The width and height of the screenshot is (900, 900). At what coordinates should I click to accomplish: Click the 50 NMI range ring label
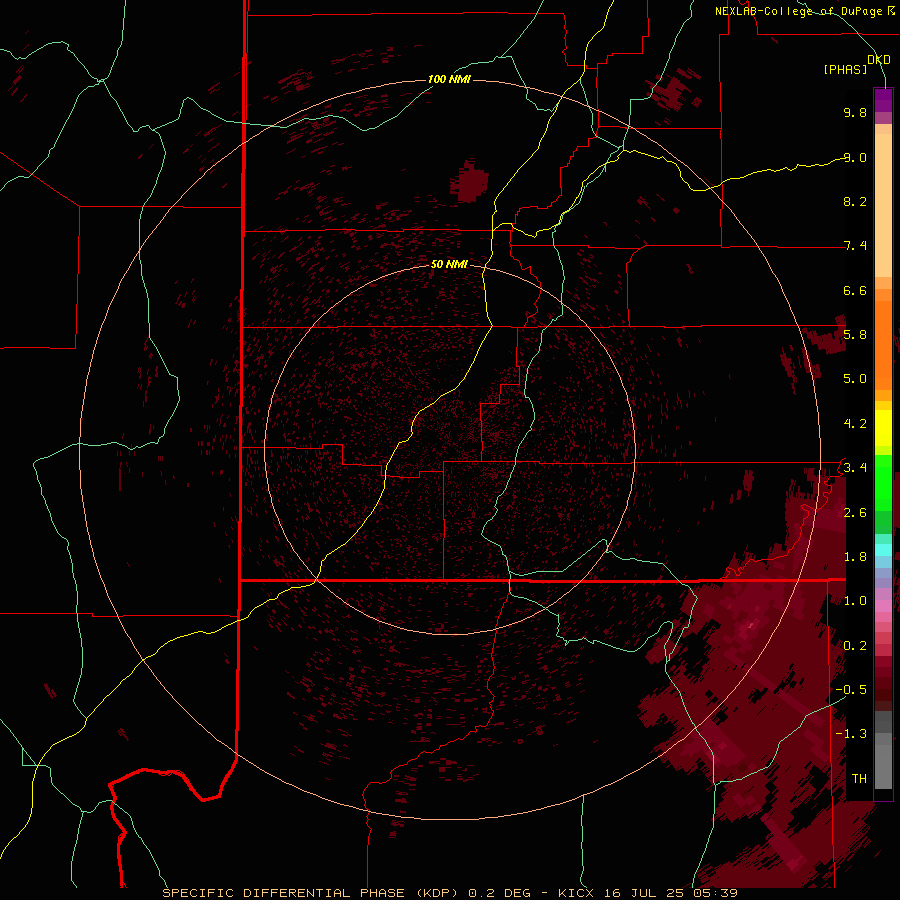449,264
